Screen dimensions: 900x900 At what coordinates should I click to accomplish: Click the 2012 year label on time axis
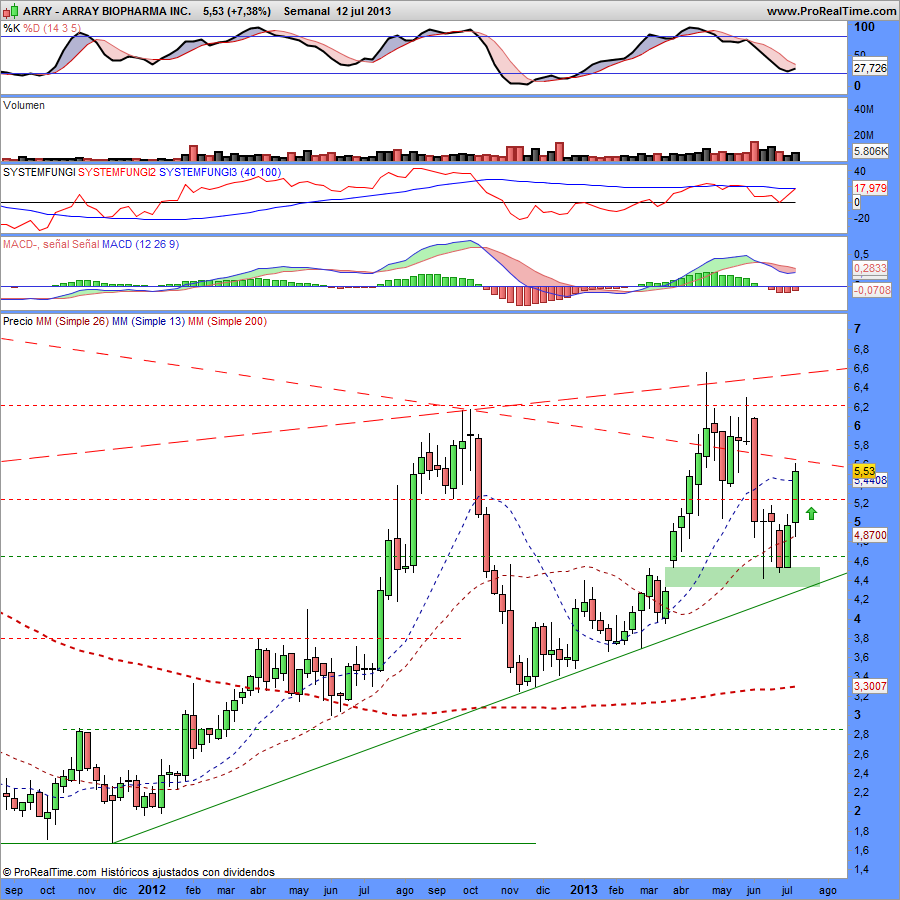click(x=152, y=890)
